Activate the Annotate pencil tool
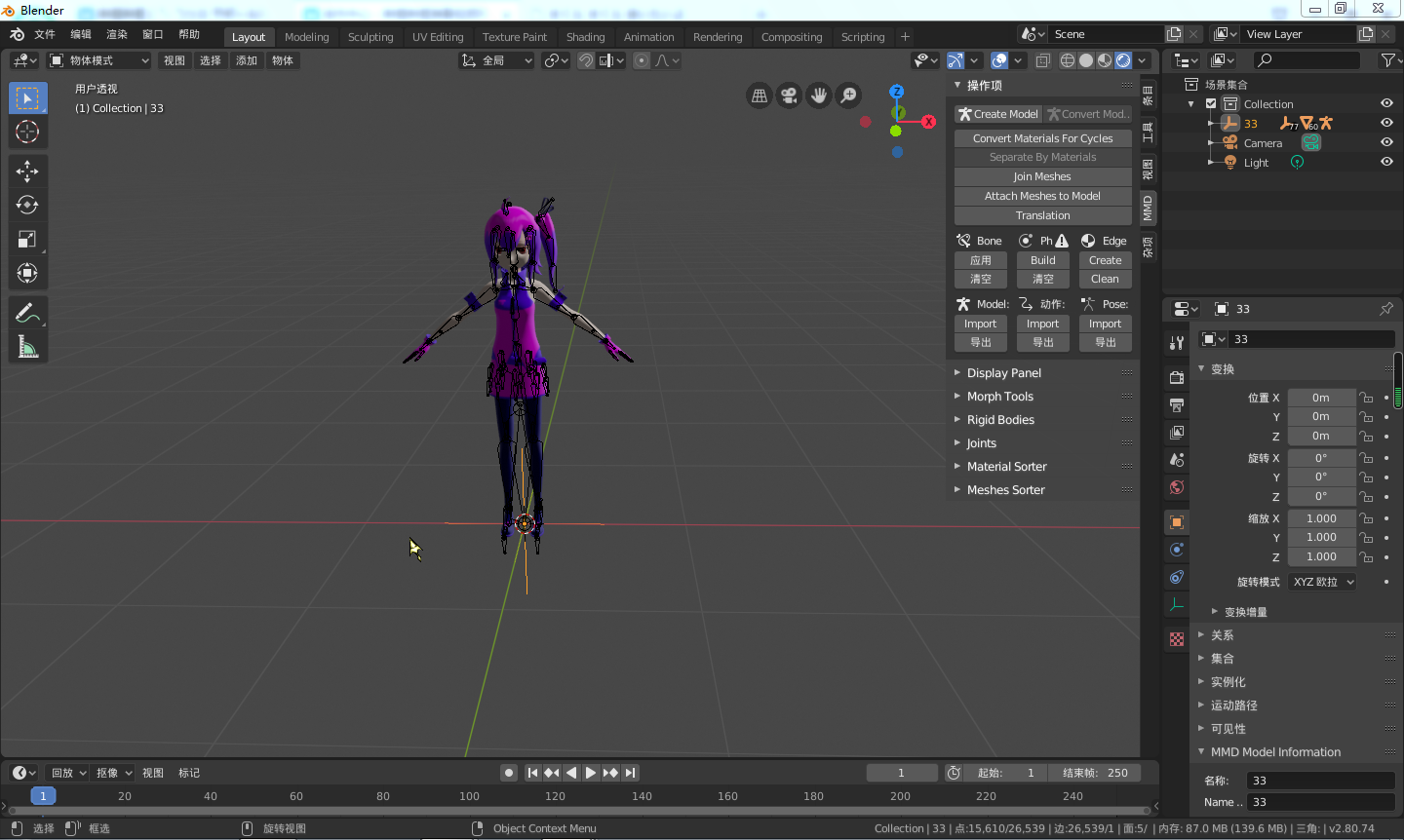Image resolution: width=1404 pixels, height=840 pixels. (27, 313)
